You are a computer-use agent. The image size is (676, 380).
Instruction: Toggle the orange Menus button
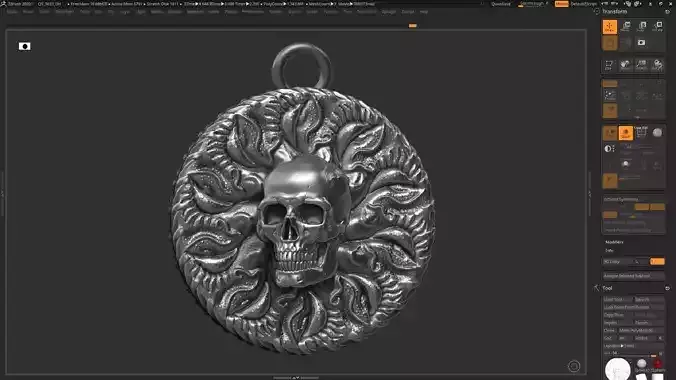[x=561, y=4]
